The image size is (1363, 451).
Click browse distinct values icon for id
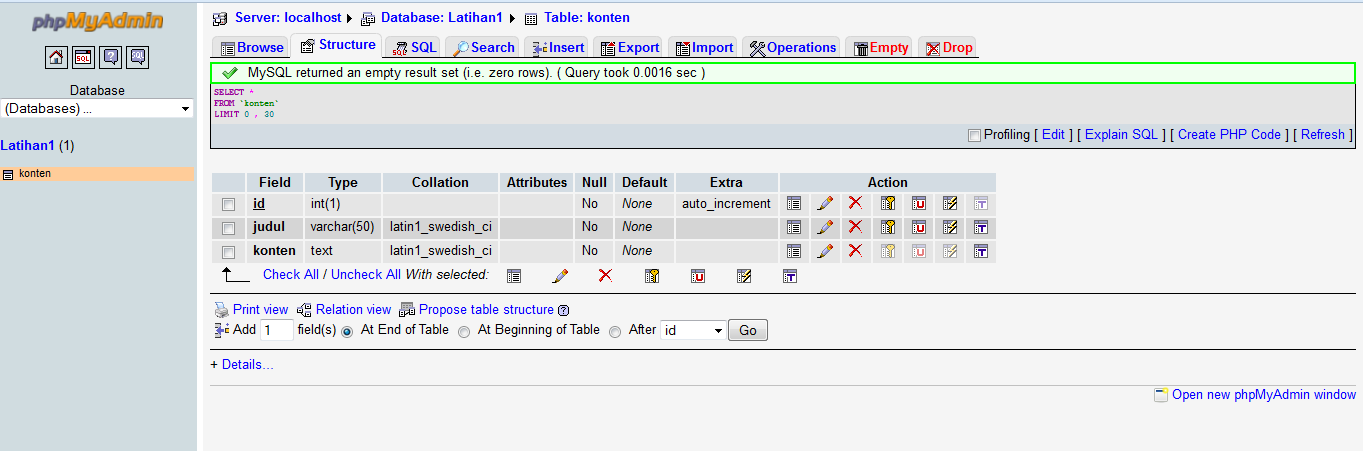(x=794, y=203)
